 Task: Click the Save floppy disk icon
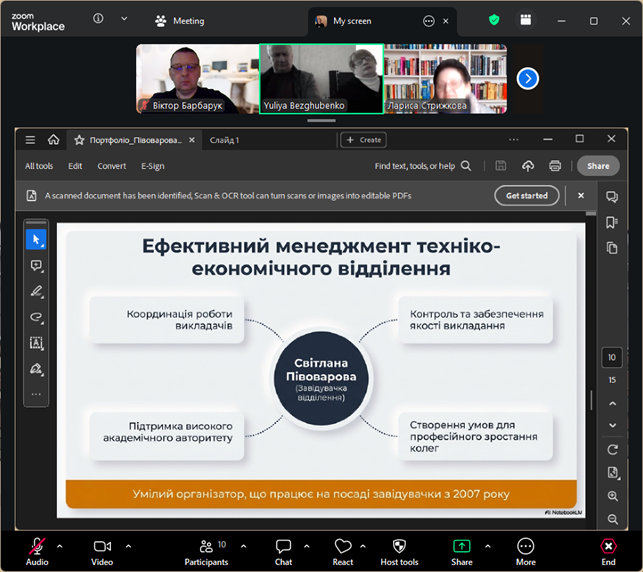[500, 166]
